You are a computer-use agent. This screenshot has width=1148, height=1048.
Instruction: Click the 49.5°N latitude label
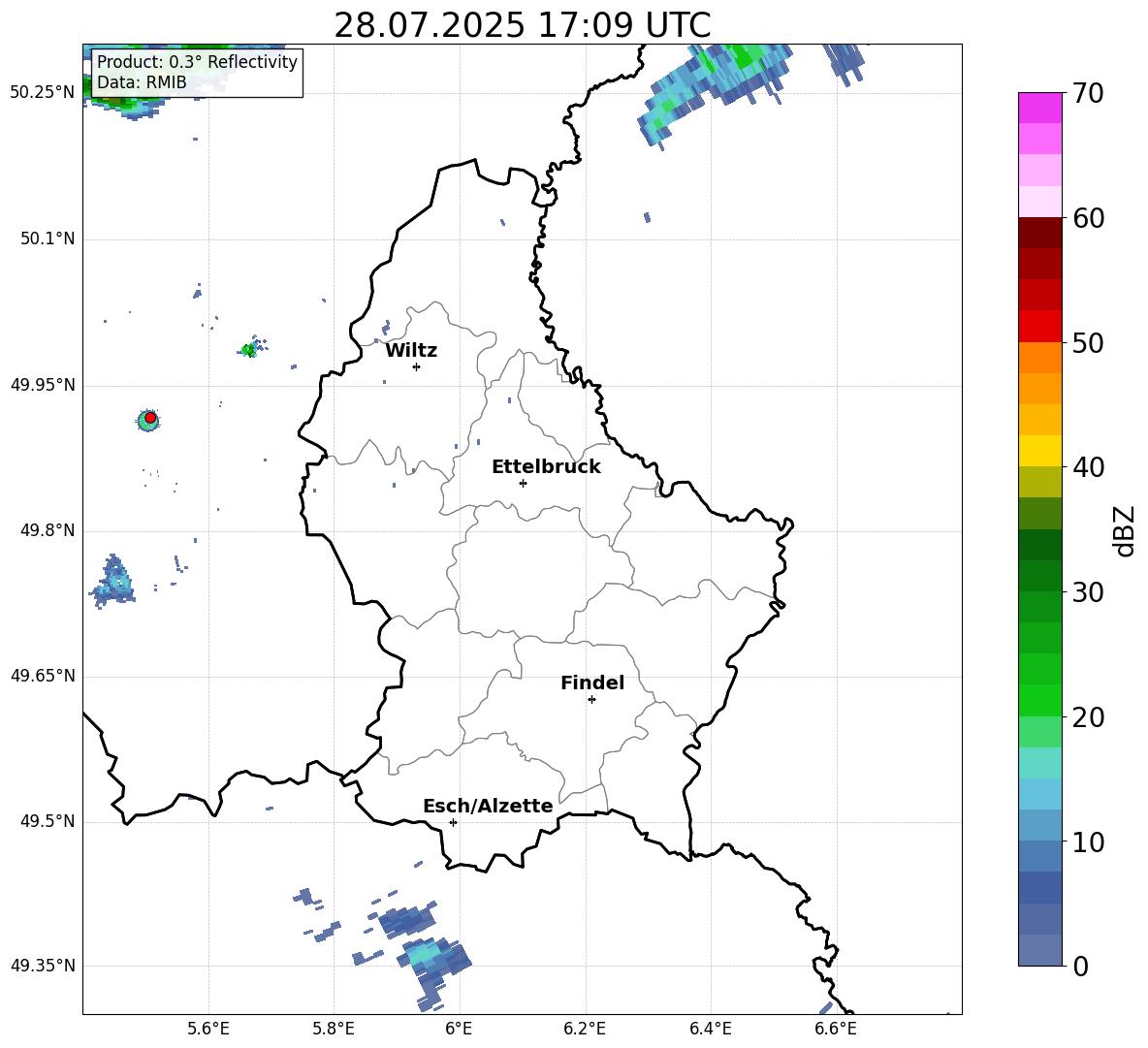[47, 821]
